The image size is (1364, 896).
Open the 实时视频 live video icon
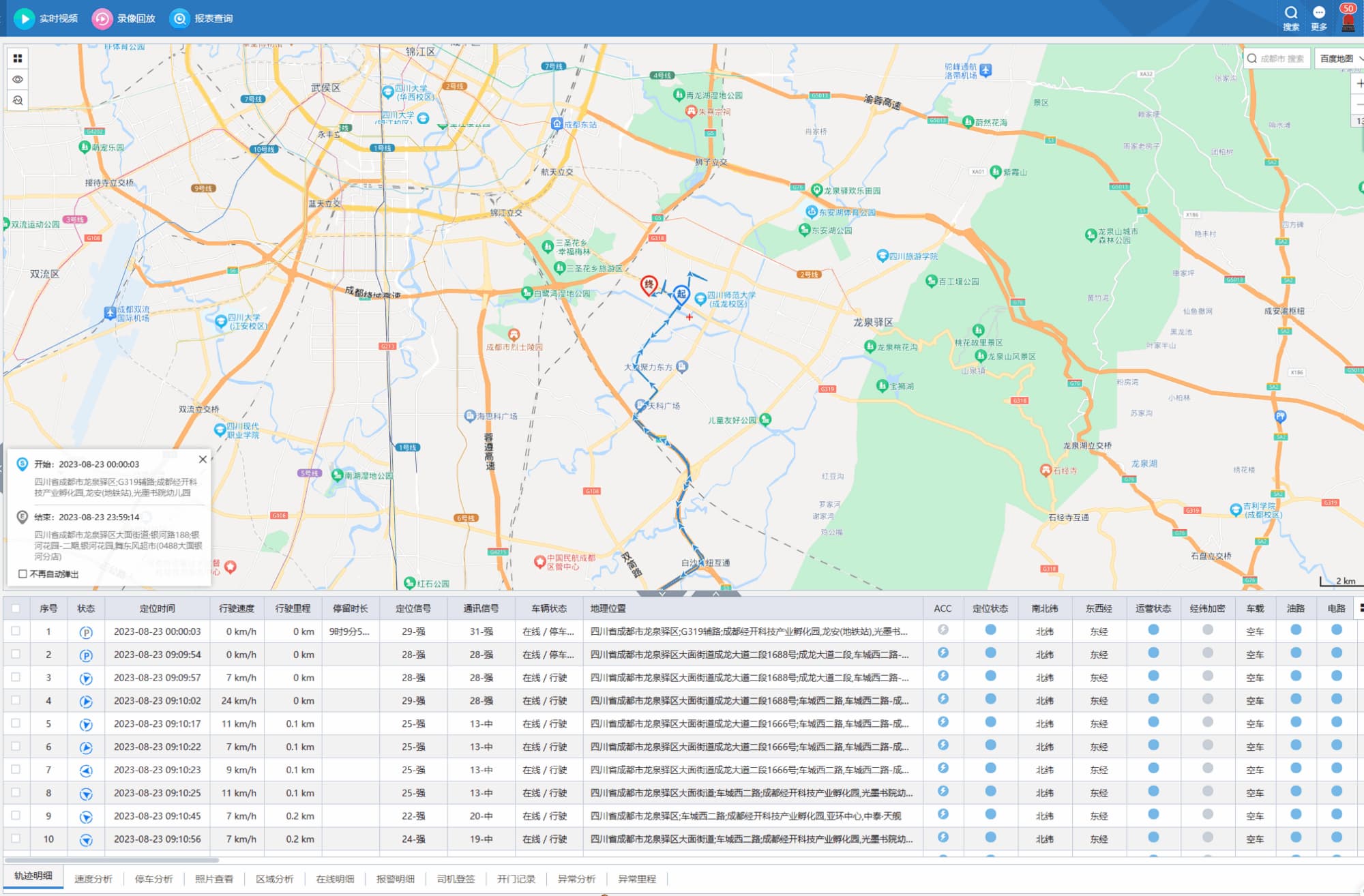click(x=25, y=18)
